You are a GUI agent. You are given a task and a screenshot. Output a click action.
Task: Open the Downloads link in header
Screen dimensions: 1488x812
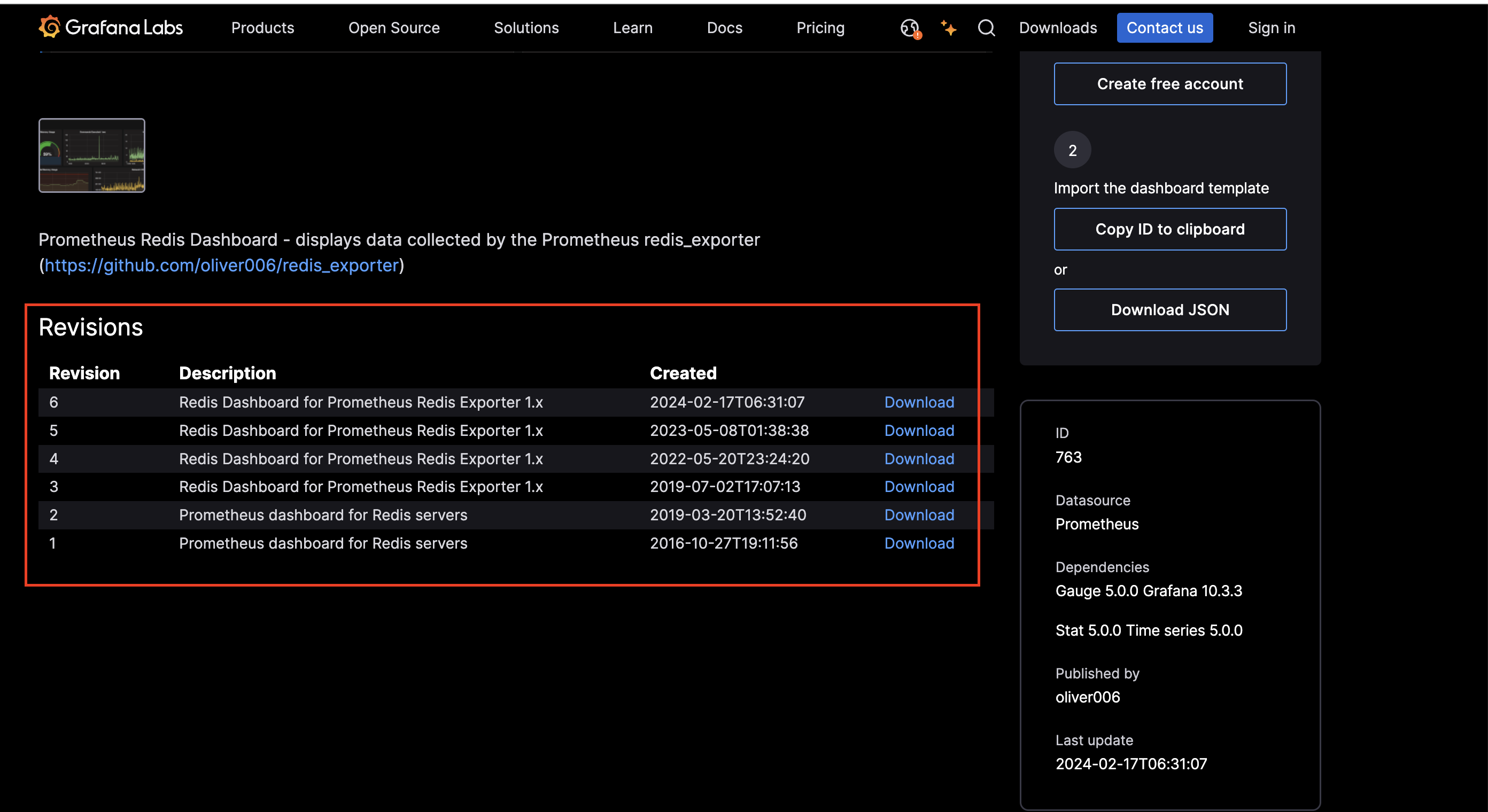[1057, 27]
